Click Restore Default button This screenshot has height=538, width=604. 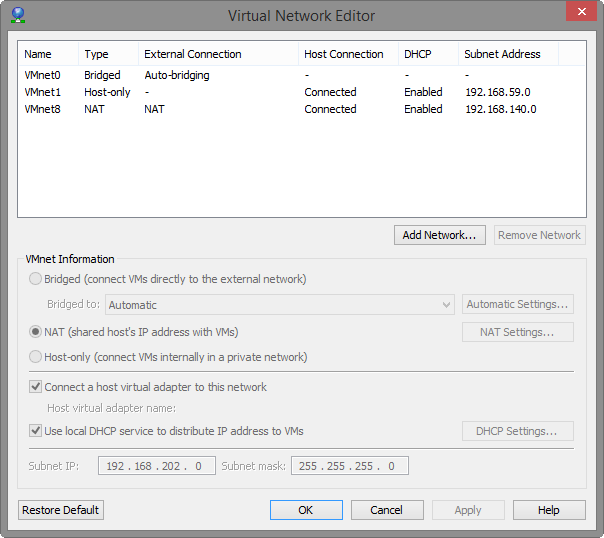point(61,510)
